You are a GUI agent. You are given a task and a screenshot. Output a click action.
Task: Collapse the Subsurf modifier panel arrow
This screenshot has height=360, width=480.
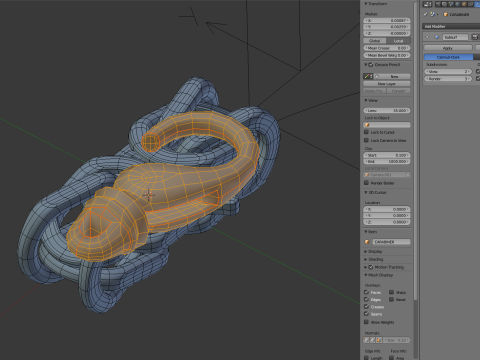point(427,37)
